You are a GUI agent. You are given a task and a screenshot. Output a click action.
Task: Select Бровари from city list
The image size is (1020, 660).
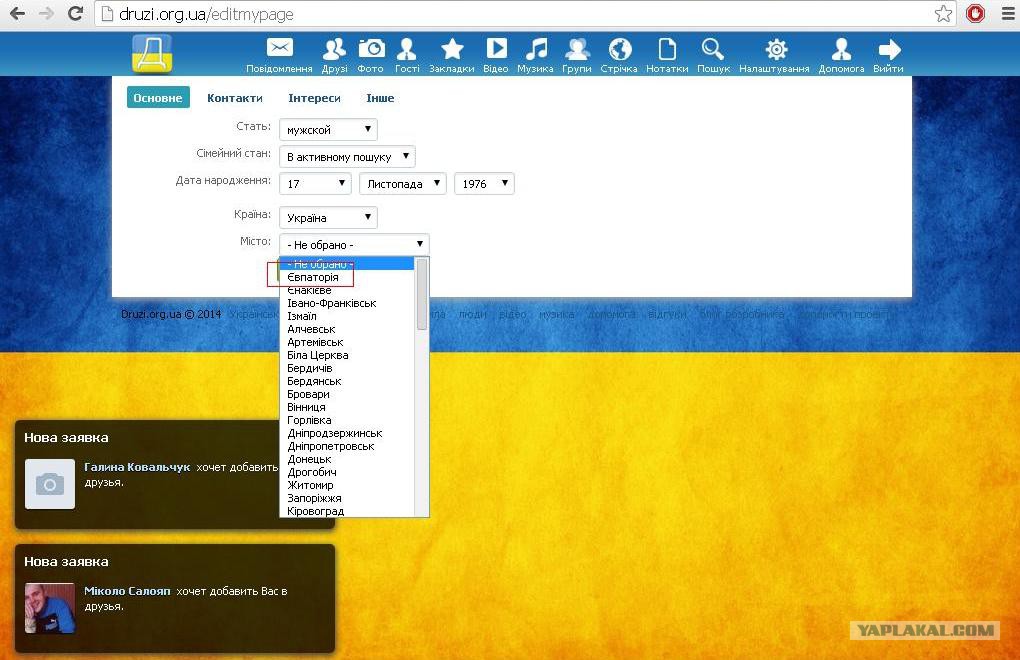pyautogui.click(x=347, y=394)
